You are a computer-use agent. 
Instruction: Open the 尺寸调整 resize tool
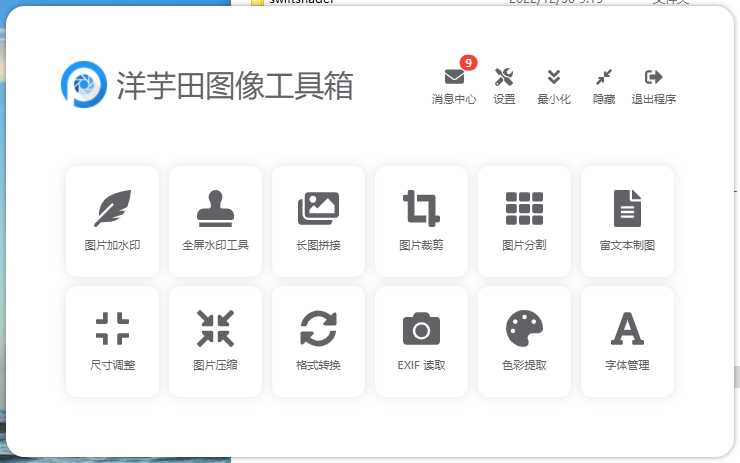[x=112, y=341]
